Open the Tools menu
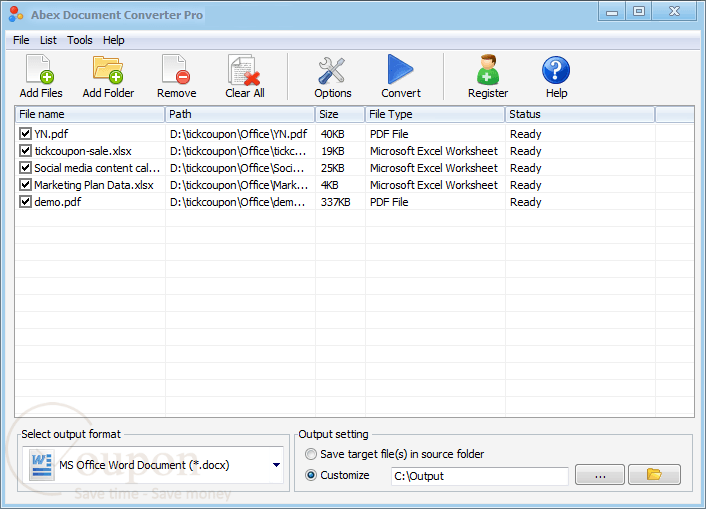Screen dimensions: 706x509 tap(80, 40)
